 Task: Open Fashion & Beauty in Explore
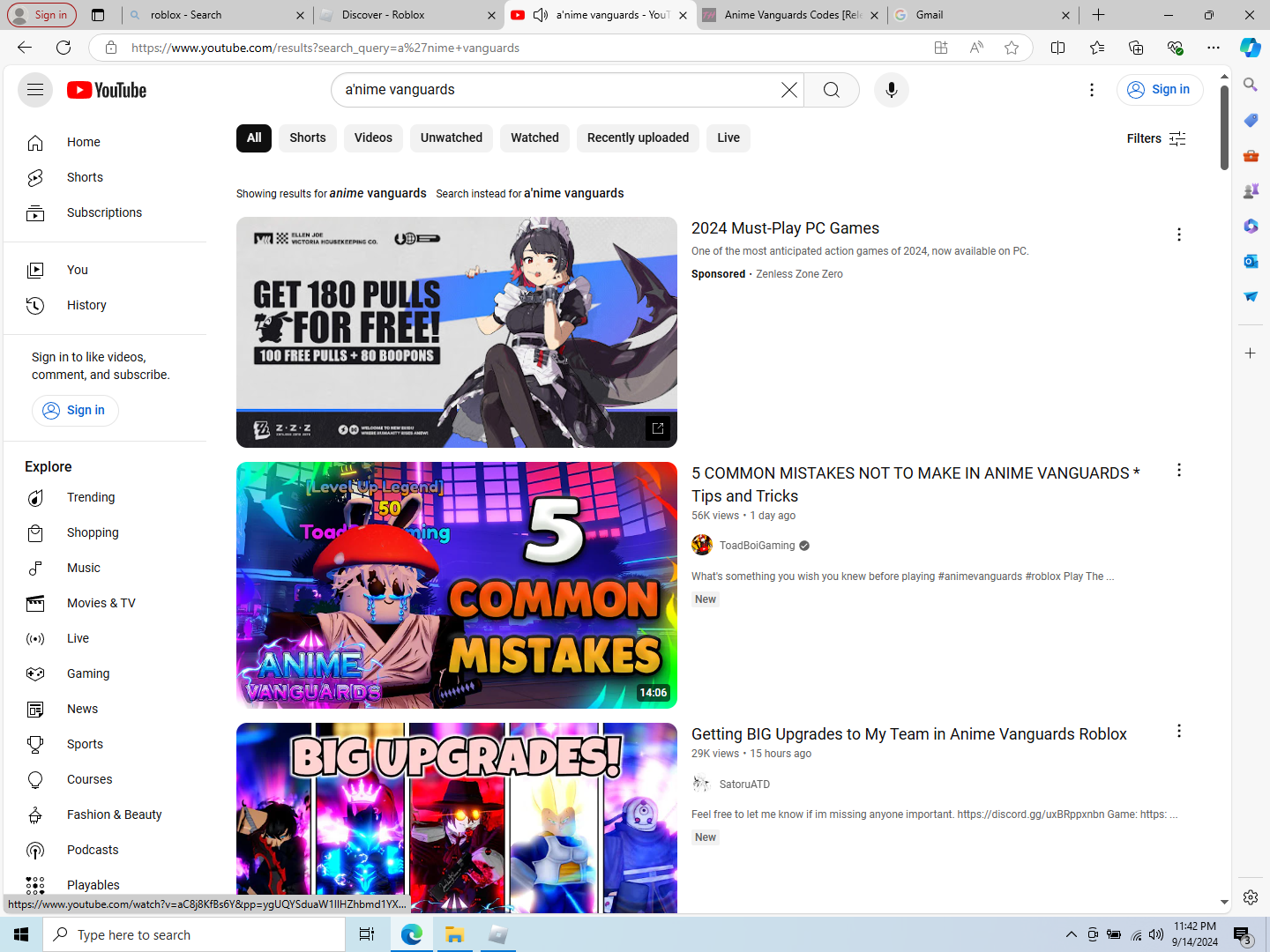point(106,814)
